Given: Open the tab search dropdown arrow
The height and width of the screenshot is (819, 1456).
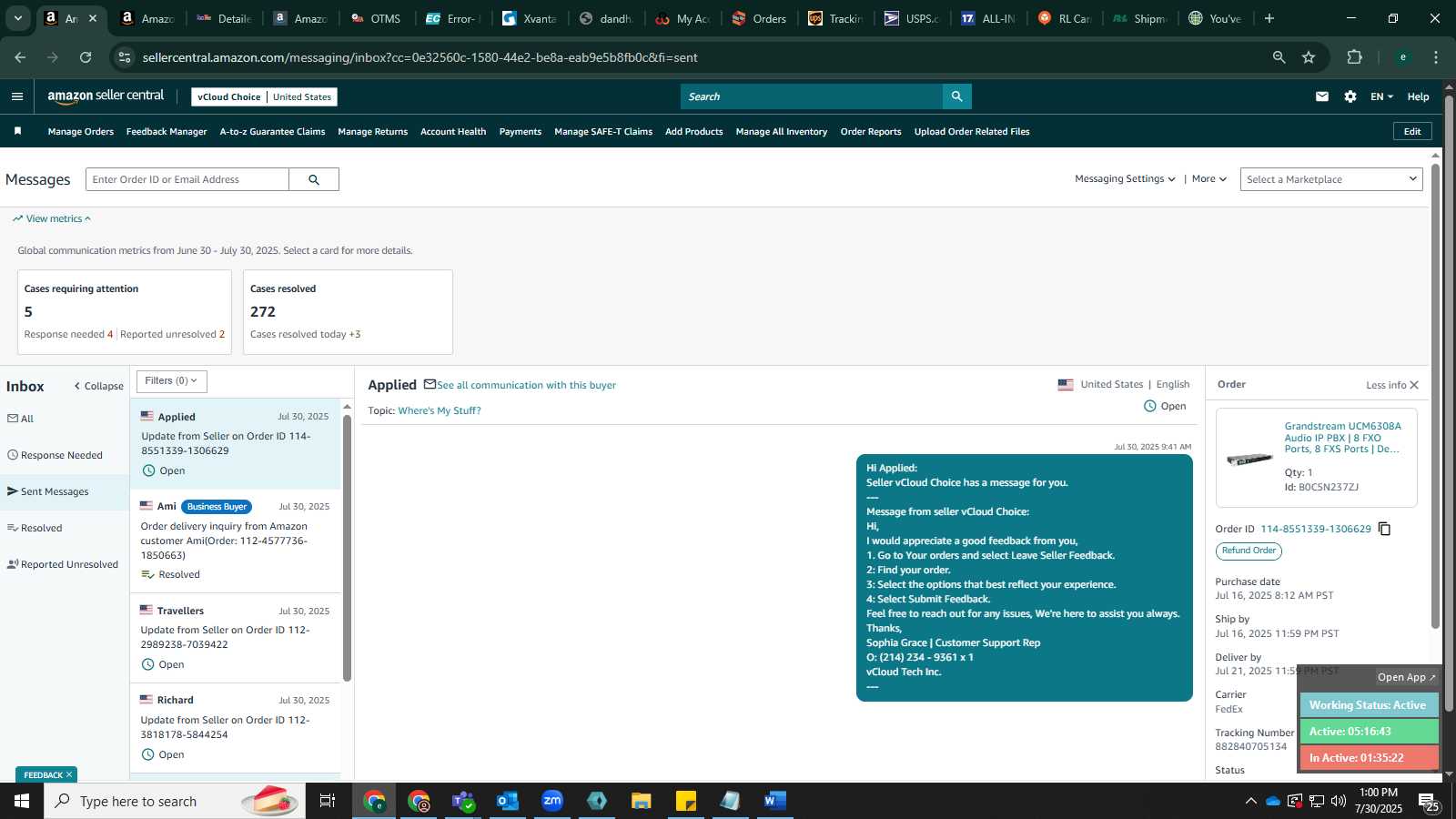Looking at the screenshot, I should 17,18.
